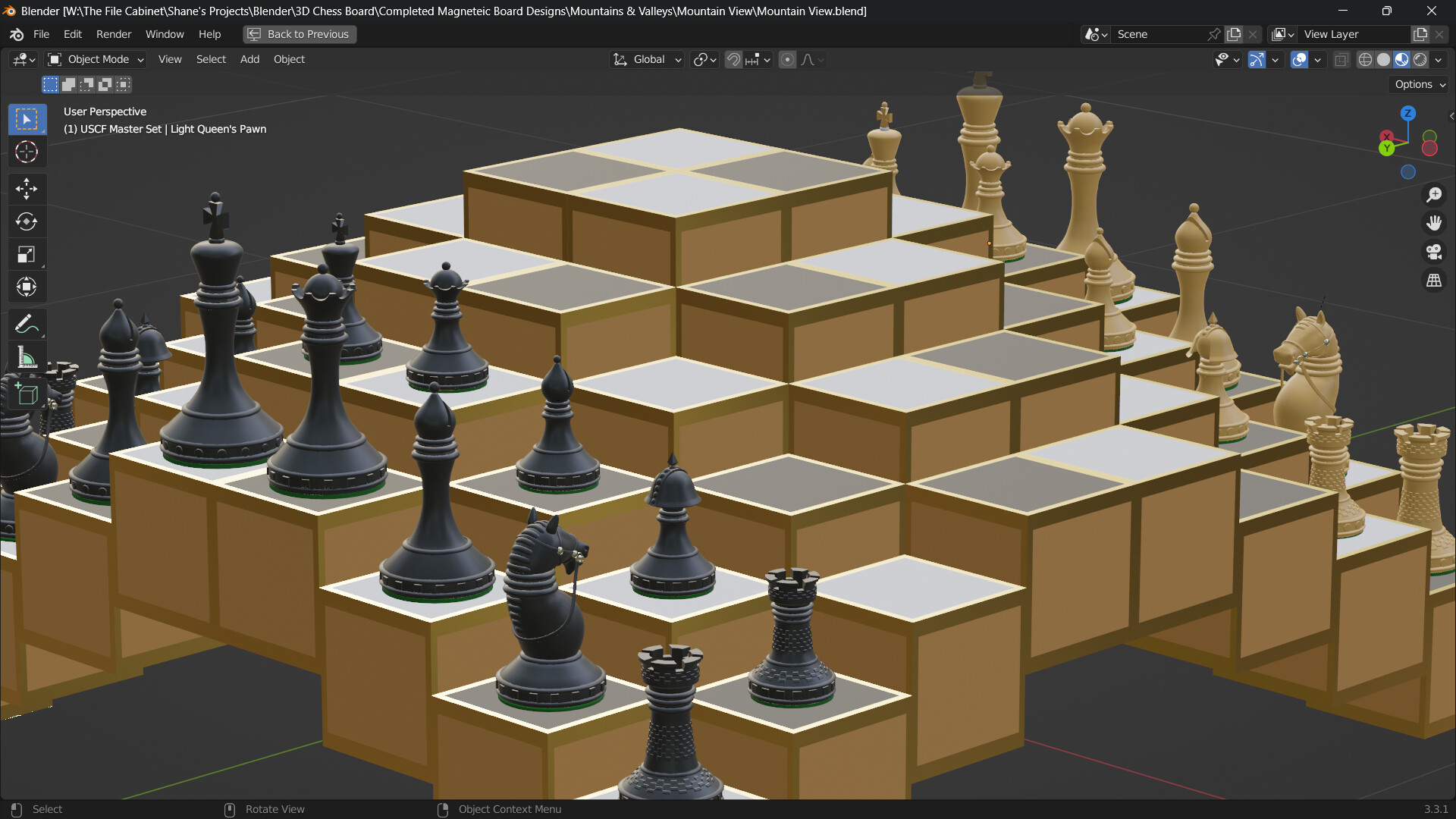Open the Render menu
Image resolution: width=1456 pixels, height=819 pixels.
coord(114,34)
